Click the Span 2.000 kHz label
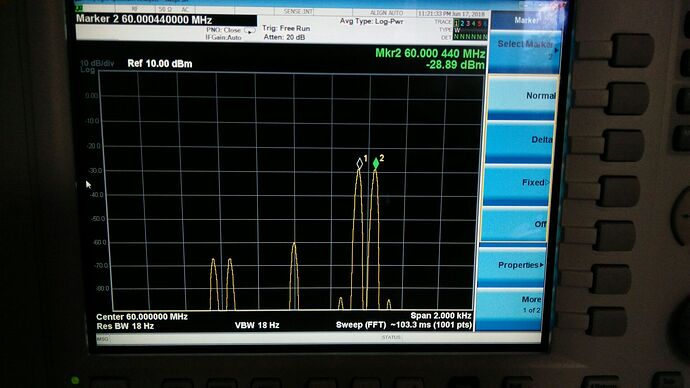The width and height of the screenshot is (690, 388). click(441, 316)
